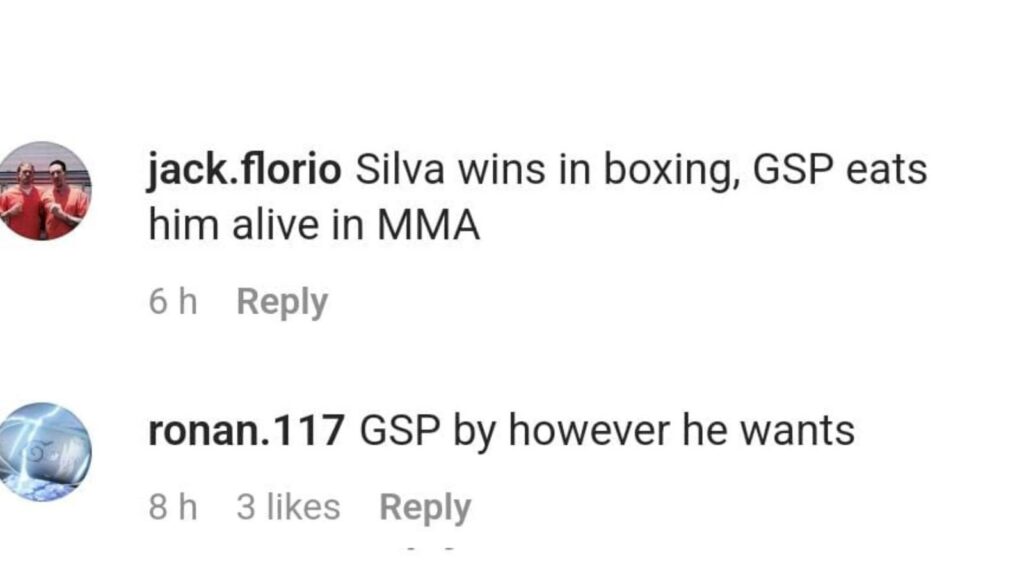Select the word Silva in the first comment
This screenshot has height=576, width=1024.
pyautogui.click(x=400, y=170)
